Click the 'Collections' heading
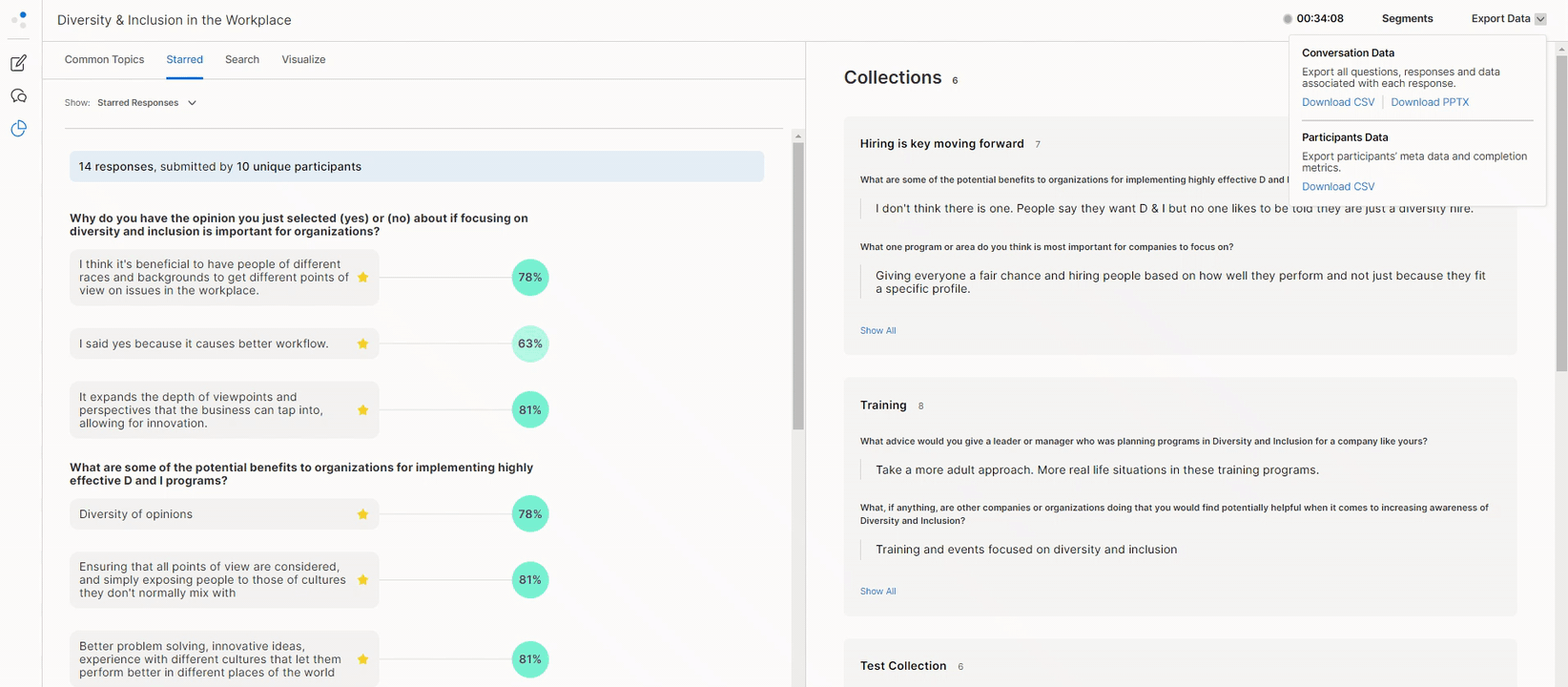 (x=893, y=78)
